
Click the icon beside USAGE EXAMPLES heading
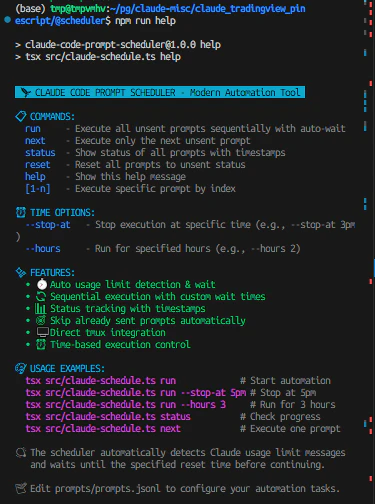[x=21, y=368]
